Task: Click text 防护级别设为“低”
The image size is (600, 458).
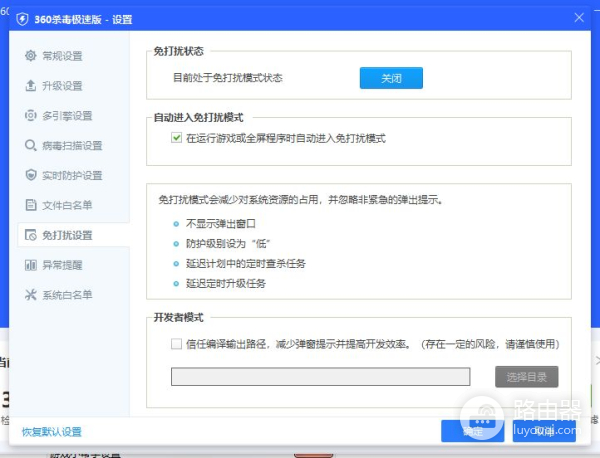Action: (228, 243)
